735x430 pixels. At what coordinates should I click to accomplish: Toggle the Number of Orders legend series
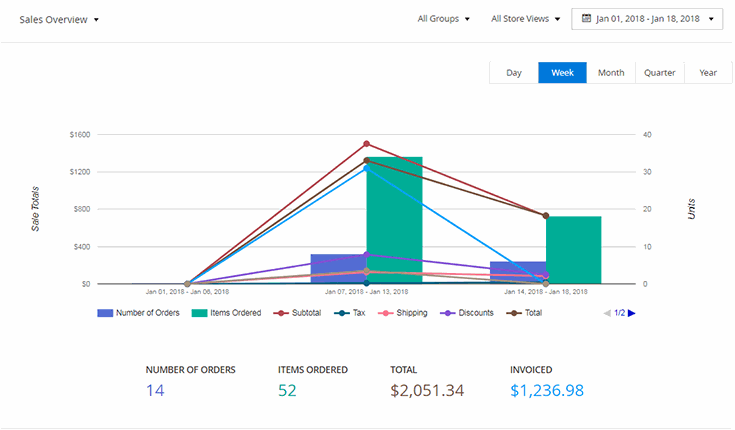click(x=140, y=313)
